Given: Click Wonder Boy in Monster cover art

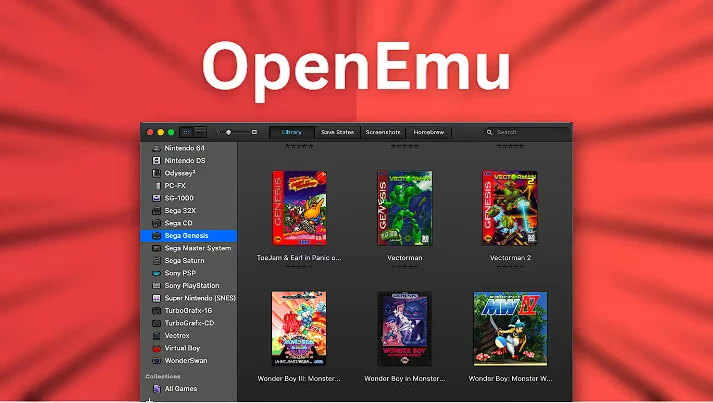Looking at the screenshot, I should [405, 329].
